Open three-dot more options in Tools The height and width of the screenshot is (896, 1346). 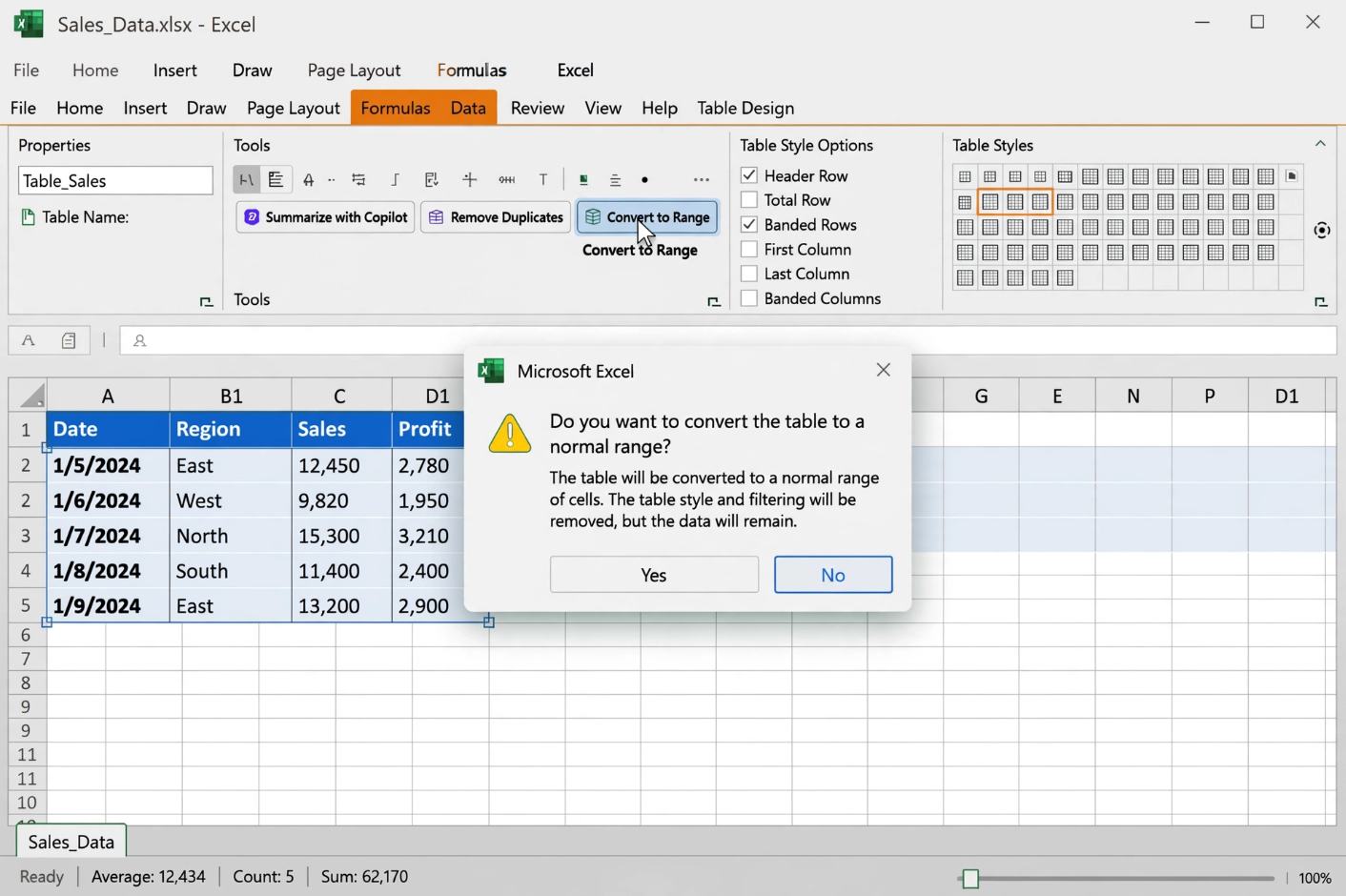coord(702,179)
